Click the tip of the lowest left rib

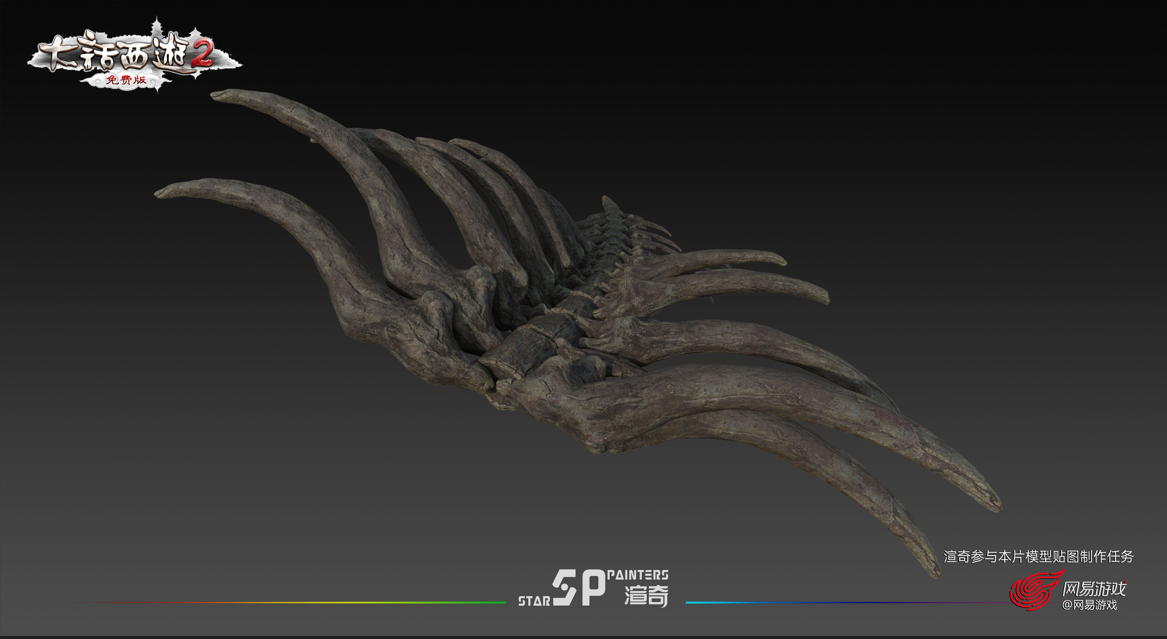pos(165,192)
